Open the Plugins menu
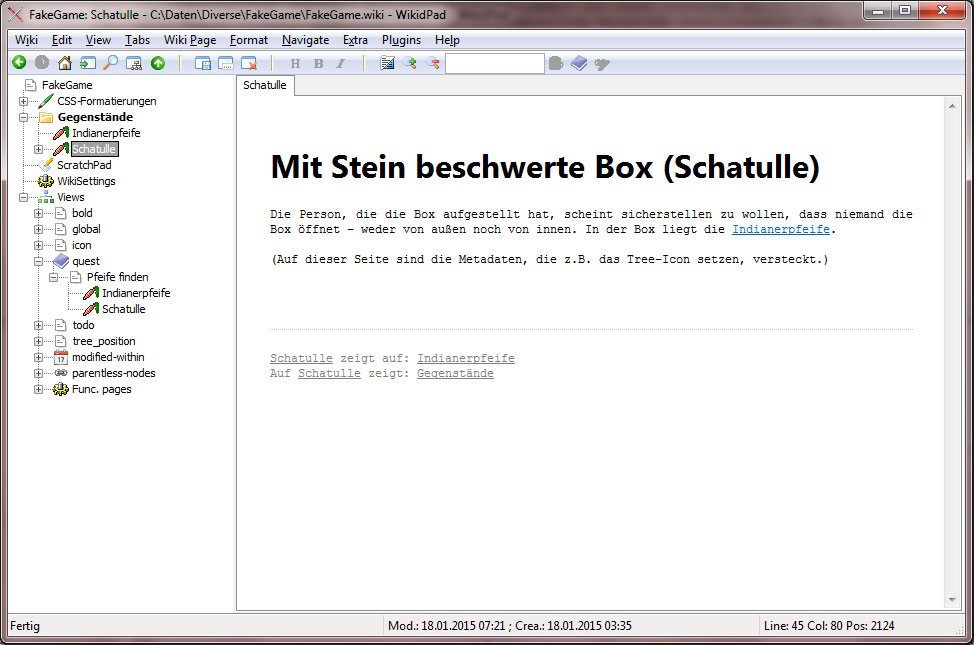Image resolution: width=974 pixels, height=645 pixels. [401, 40]
